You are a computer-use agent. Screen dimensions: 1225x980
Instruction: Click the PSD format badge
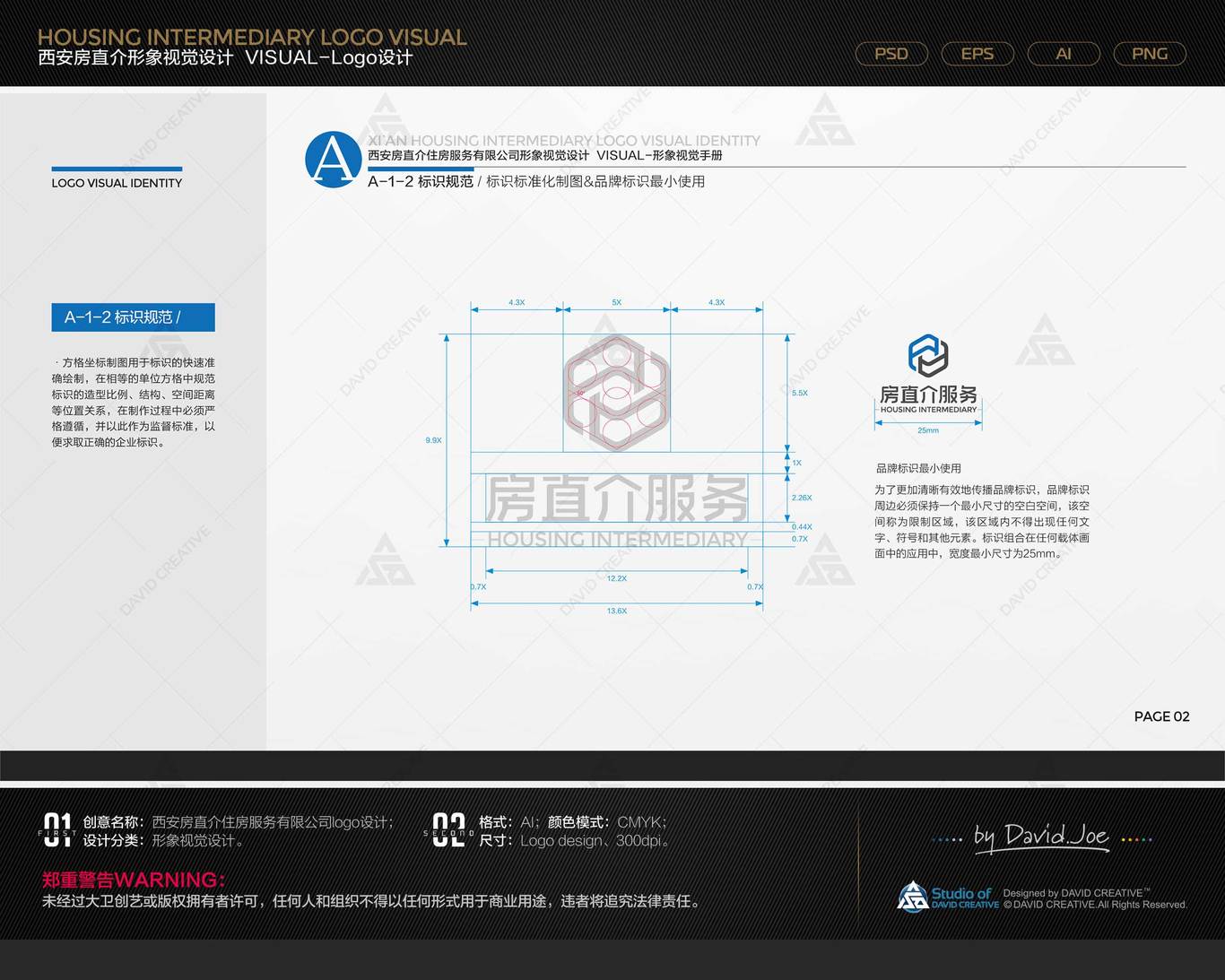coord(891,54)
